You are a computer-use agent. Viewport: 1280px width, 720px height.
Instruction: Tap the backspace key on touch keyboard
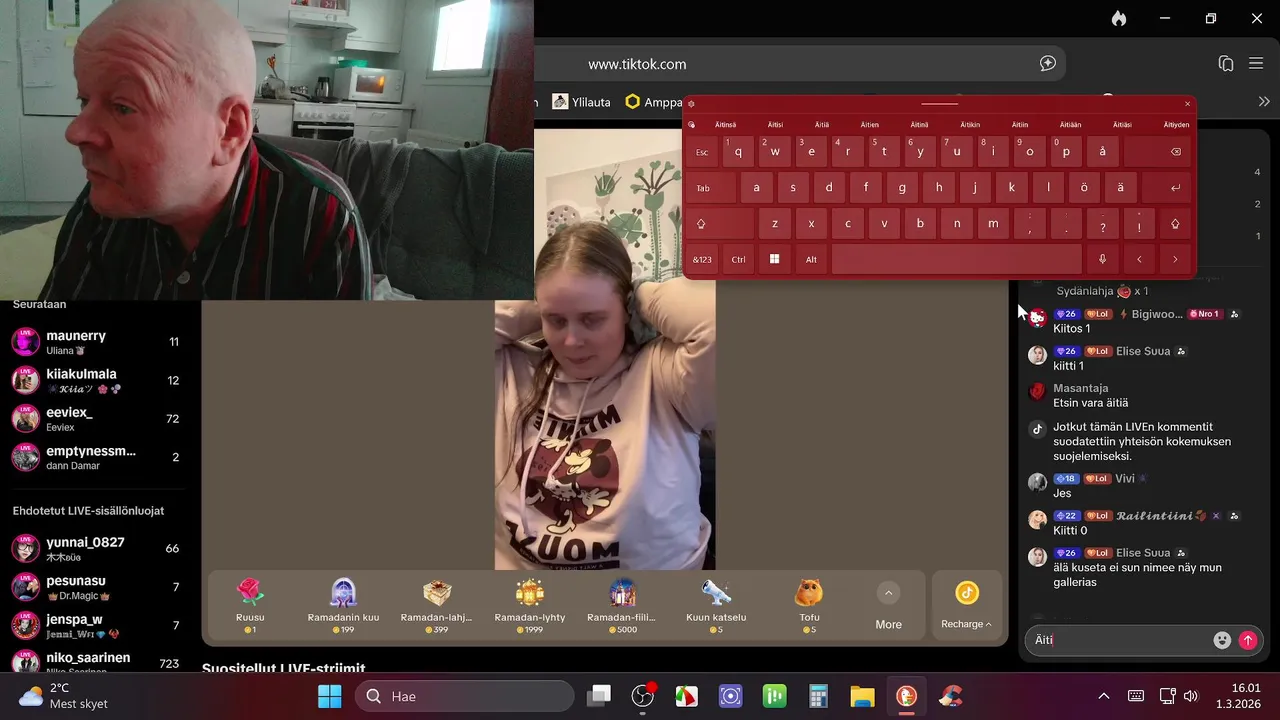coord(1159,152)
